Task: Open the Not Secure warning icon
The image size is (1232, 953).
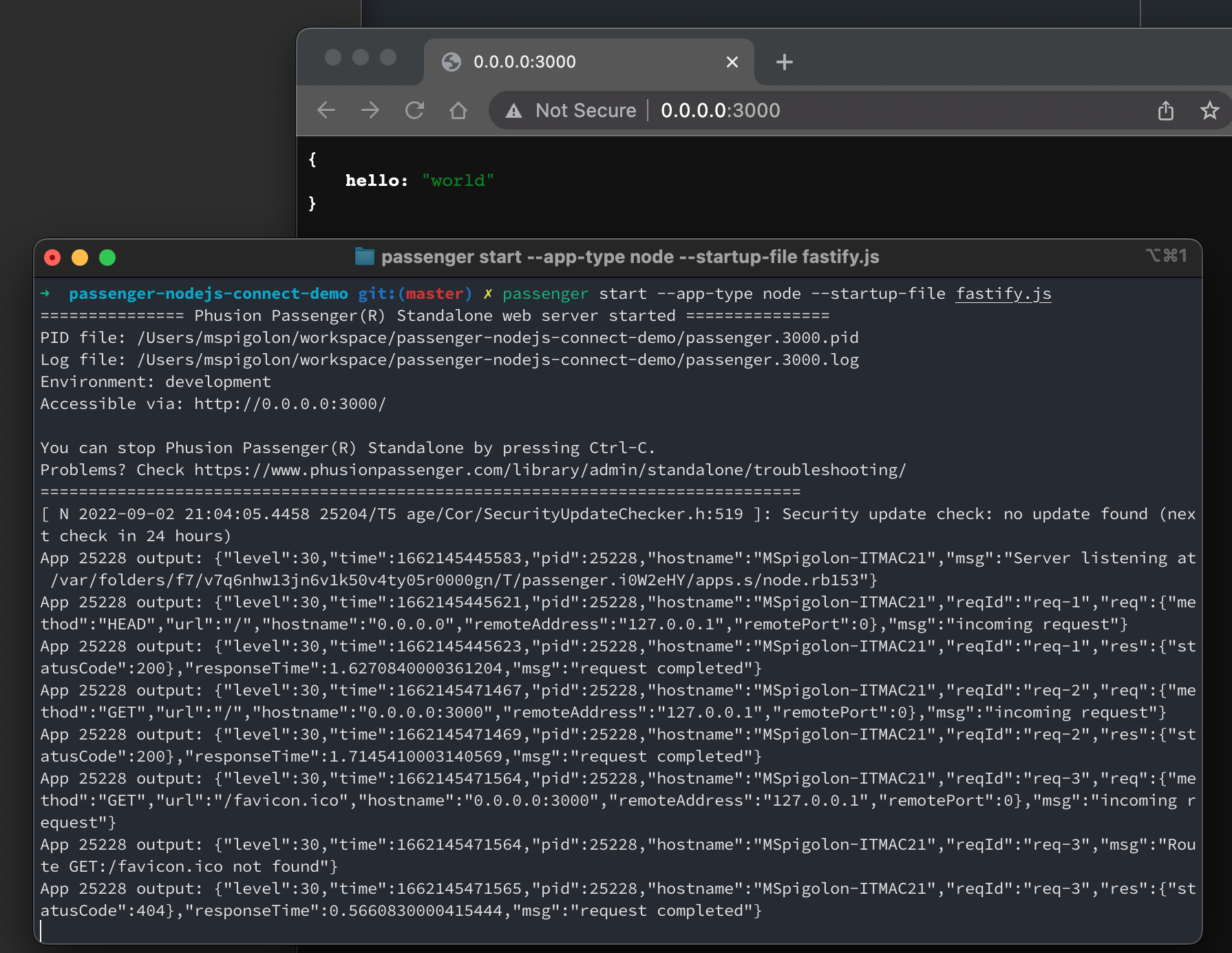Action: click(513, 111)
